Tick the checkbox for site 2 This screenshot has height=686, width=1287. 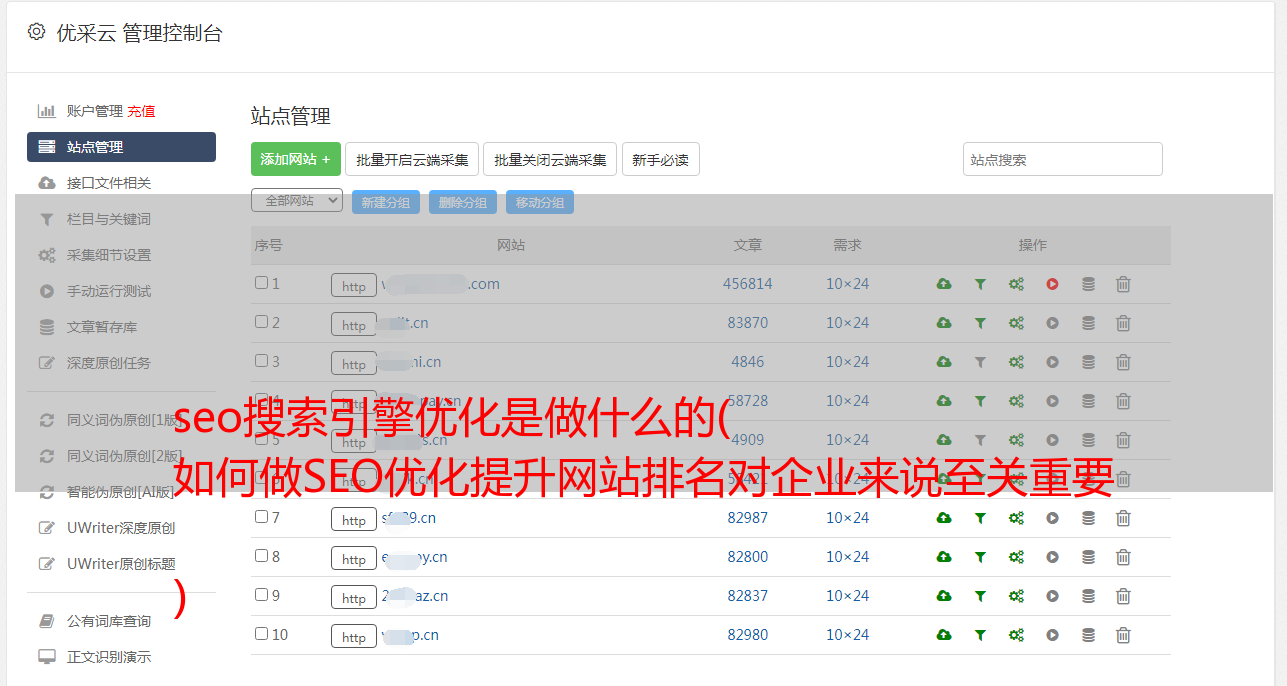(x=261, y=322)
